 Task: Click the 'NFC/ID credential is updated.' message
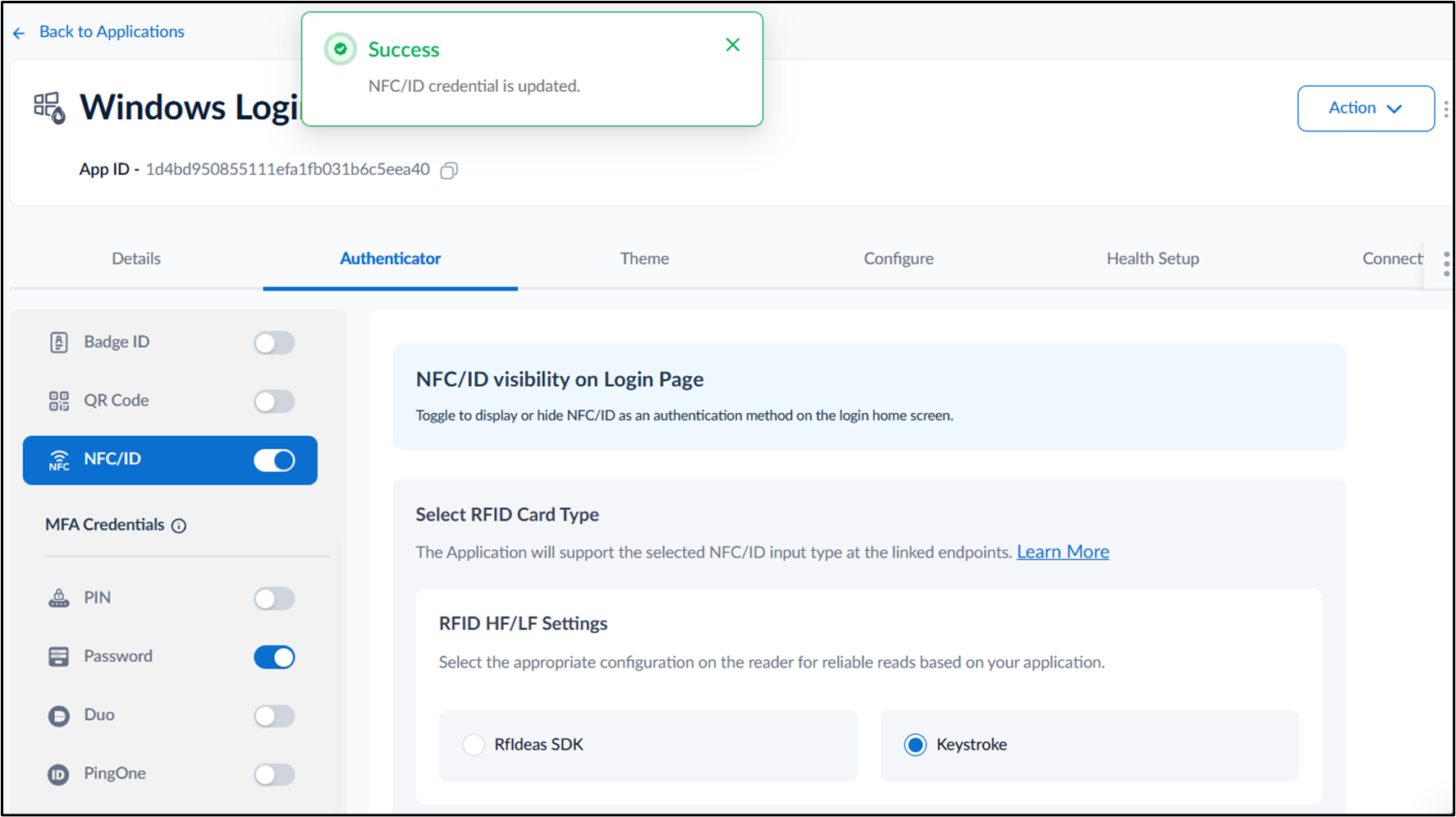click(474, 86)
